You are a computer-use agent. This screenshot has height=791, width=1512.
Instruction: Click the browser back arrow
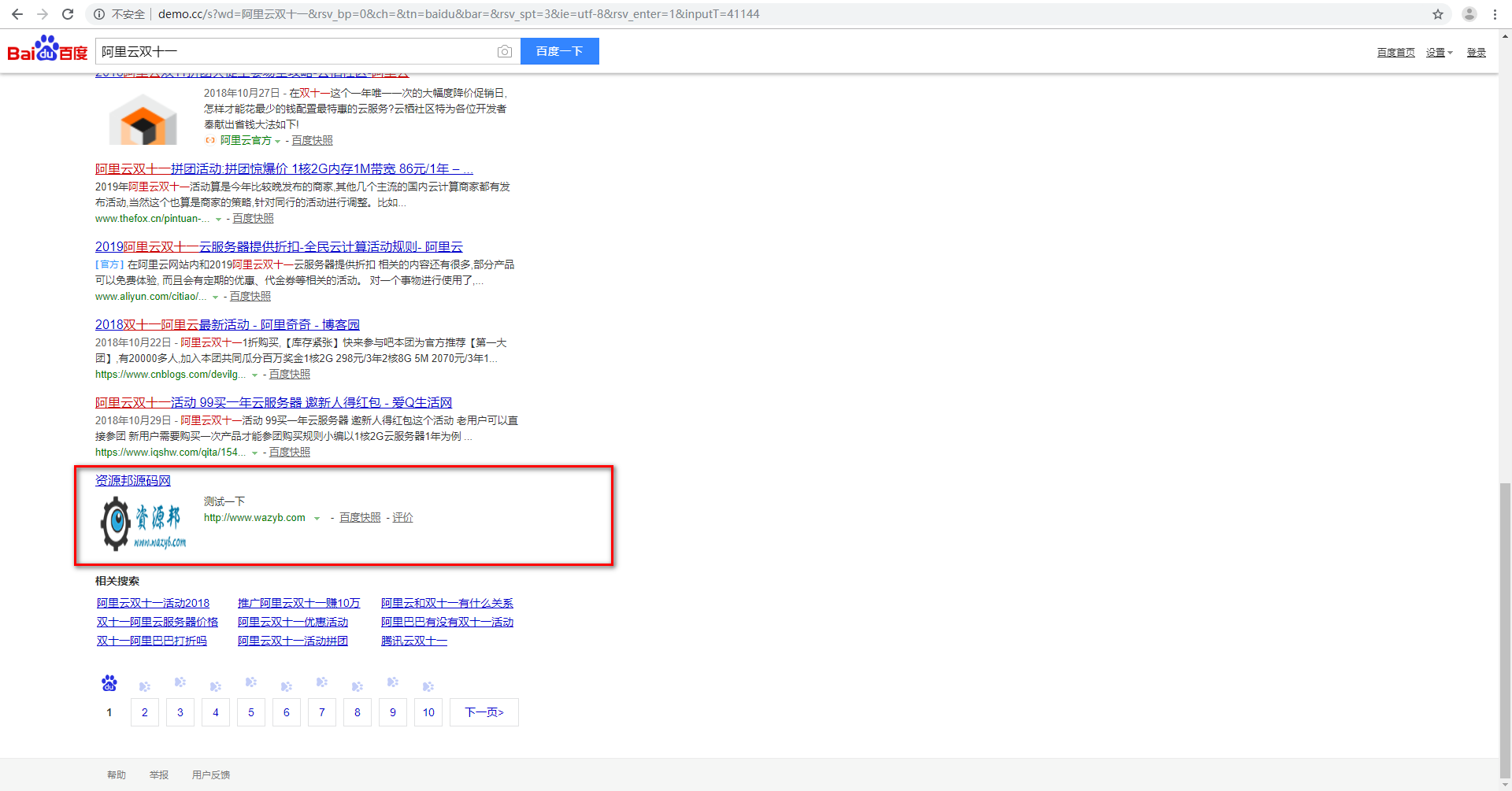(17, 14)
